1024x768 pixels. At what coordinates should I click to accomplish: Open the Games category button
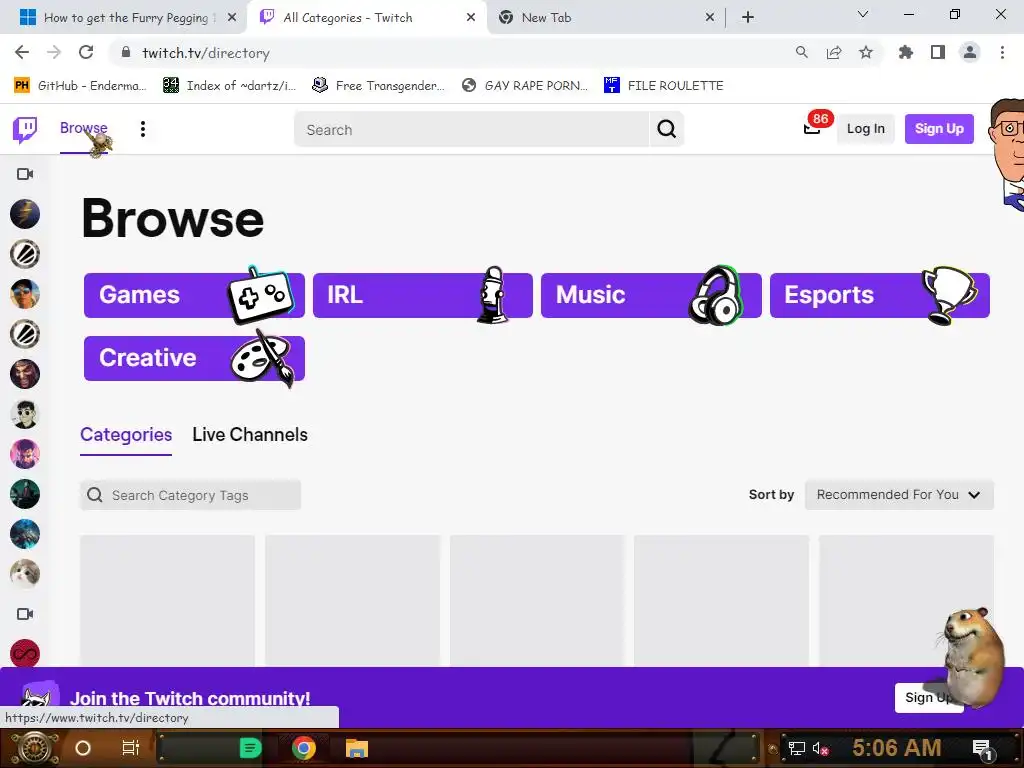(x=195, y=295)
